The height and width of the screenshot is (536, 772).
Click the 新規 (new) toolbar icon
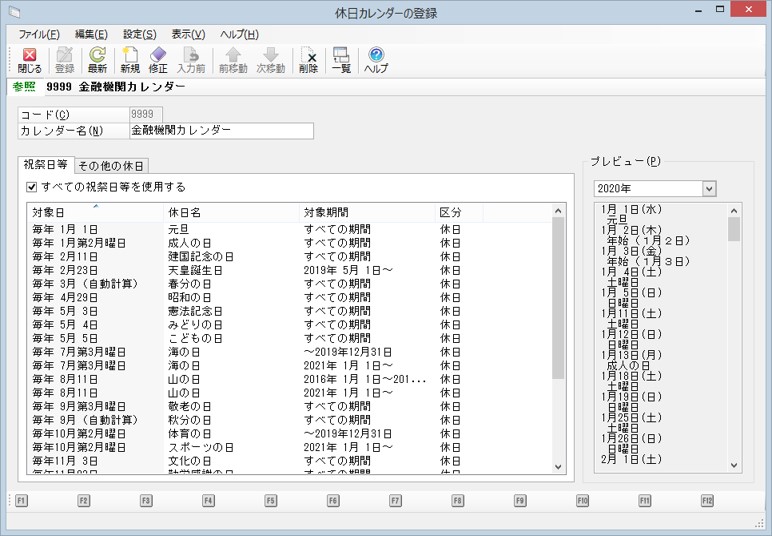(x=130, y=61)
